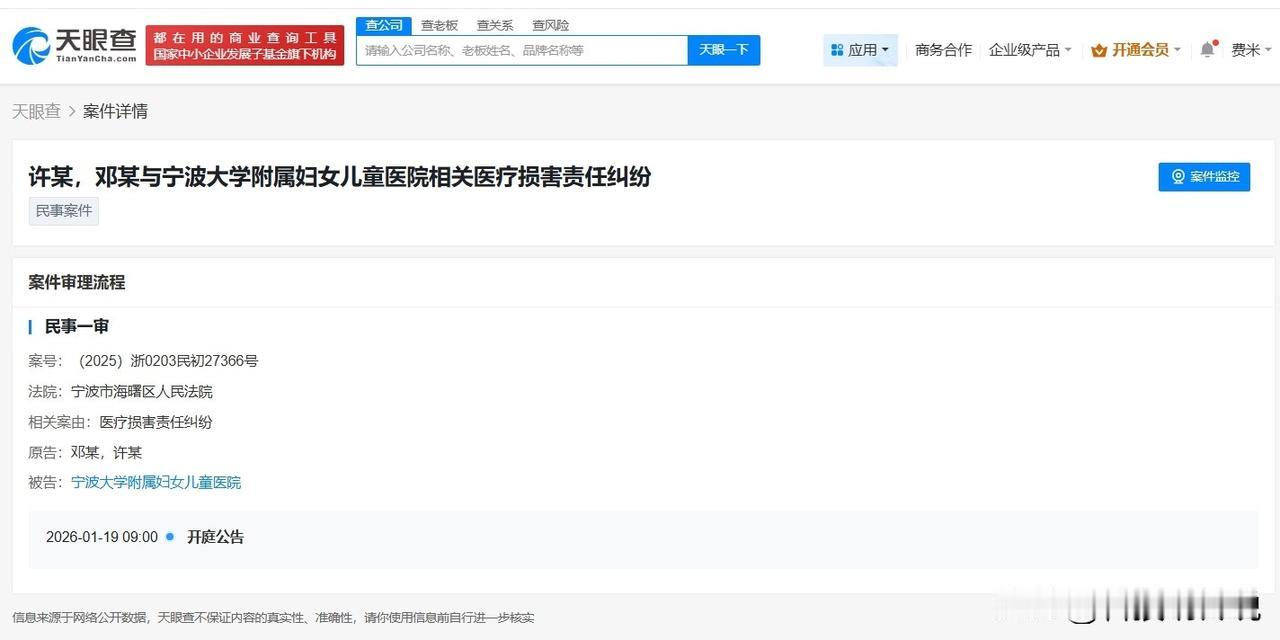
Task: Click the company search input field
Action: click(x=520, y=49)
